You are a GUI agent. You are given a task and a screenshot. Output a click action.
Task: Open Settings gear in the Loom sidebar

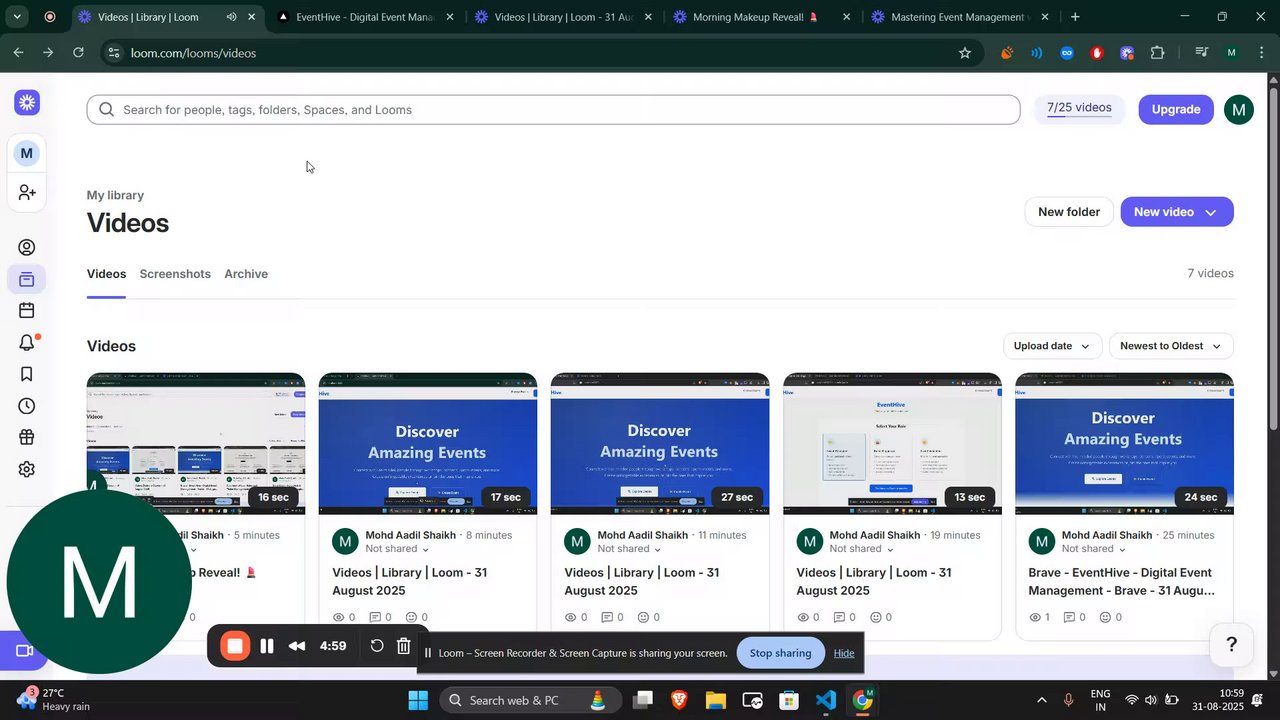(27, 469)
